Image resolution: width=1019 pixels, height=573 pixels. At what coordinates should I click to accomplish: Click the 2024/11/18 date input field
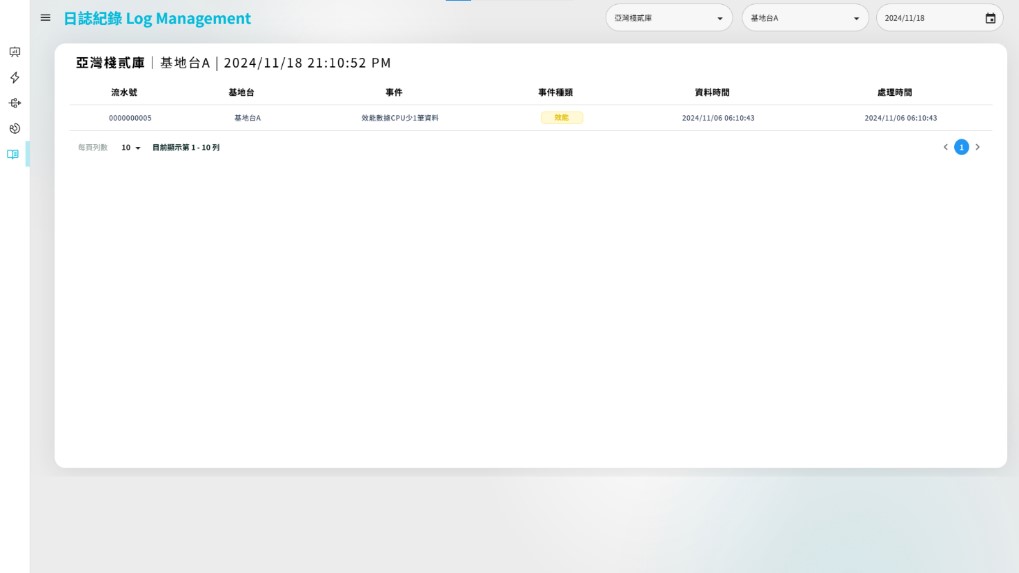click(x=925, y=18)
